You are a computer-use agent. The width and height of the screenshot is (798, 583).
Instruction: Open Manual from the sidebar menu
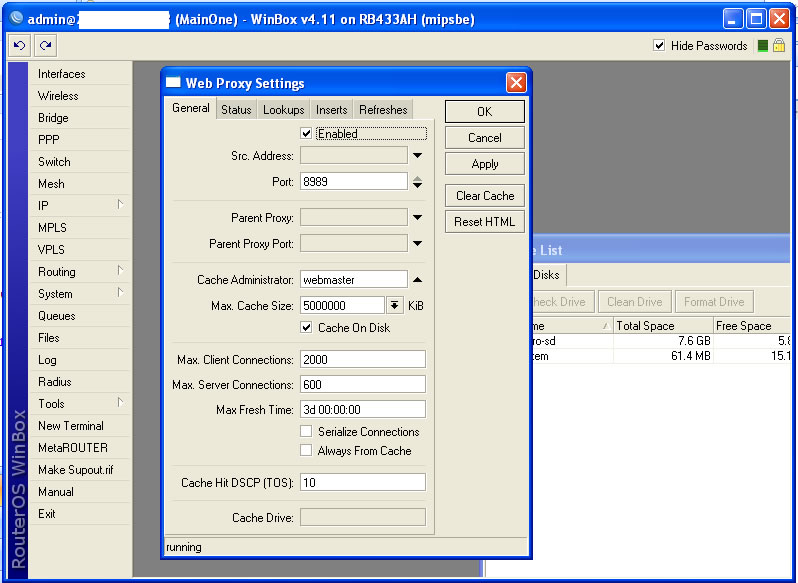pos(80,491)
